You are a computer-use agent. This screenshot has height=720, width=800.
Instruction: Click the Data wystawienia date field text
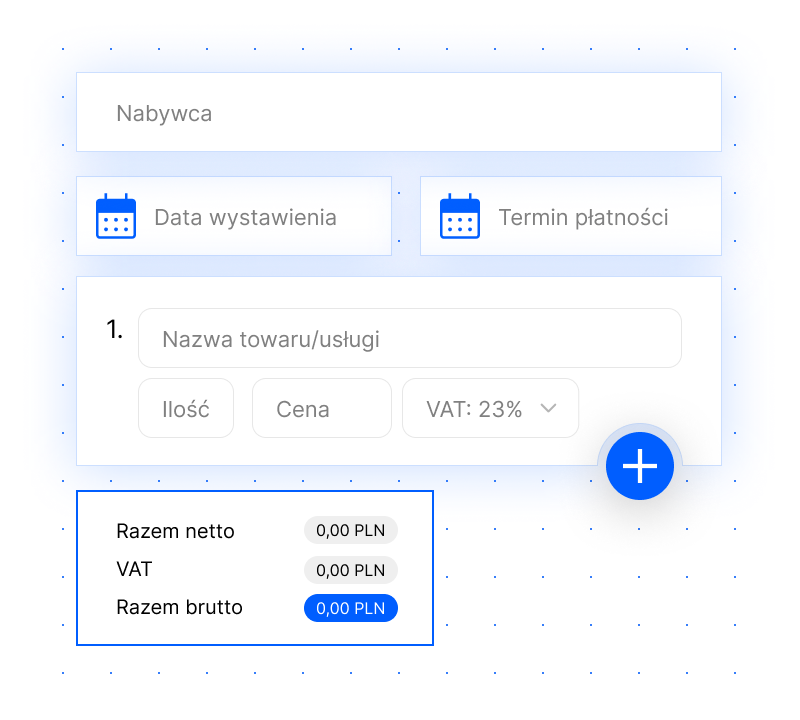point(245,217)
